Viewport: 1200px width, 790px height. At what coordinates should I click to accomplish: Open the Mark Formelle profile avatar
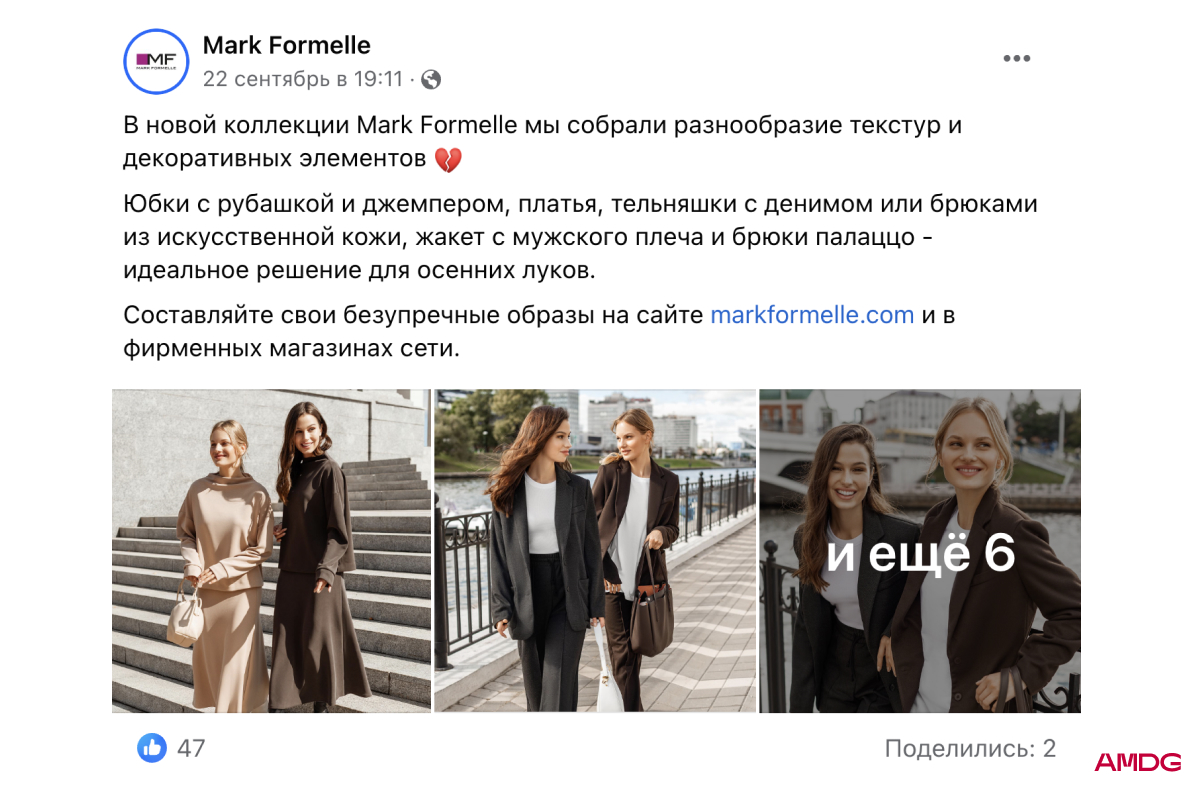(156, 62)
